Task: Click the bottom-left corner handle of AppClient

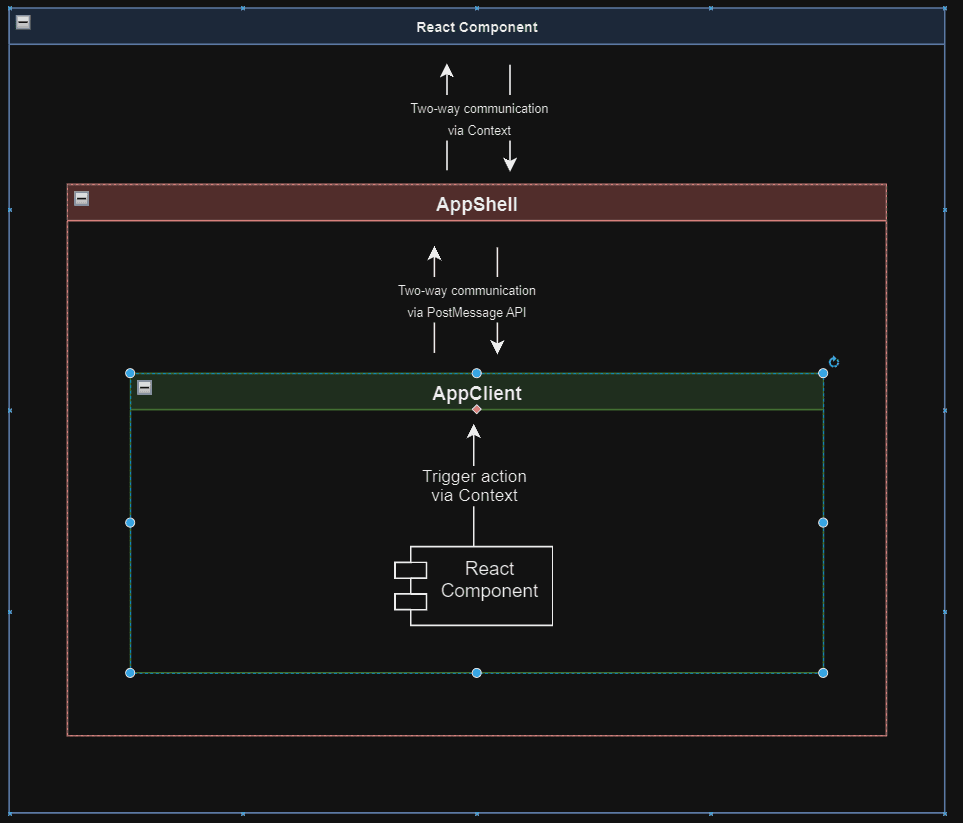Action: tap(129, 672)
